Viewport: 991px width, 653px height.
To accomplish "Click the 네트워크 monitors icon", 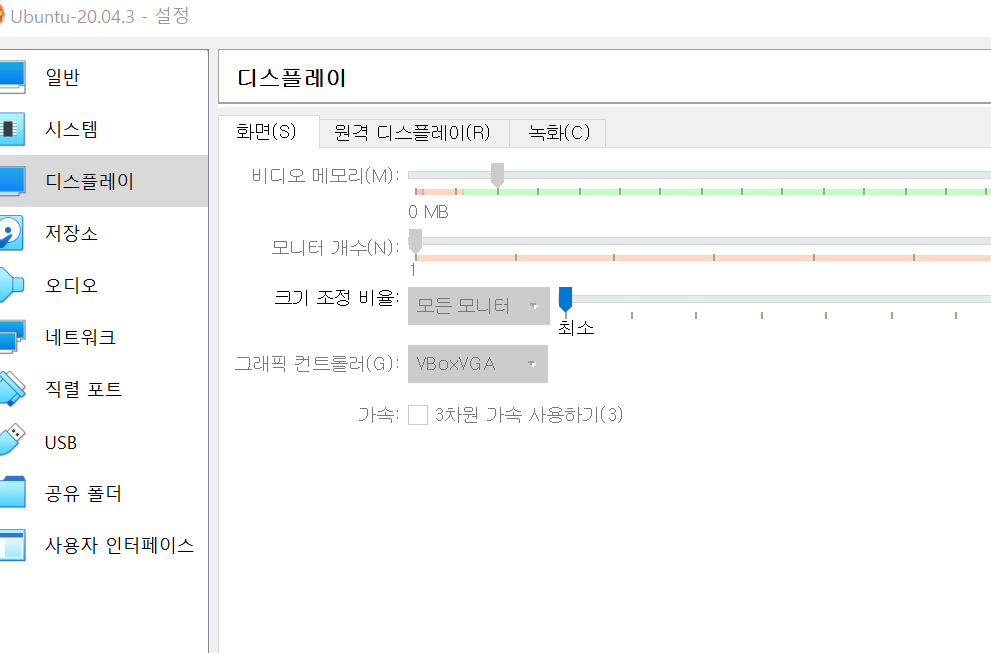I will 11,336.
